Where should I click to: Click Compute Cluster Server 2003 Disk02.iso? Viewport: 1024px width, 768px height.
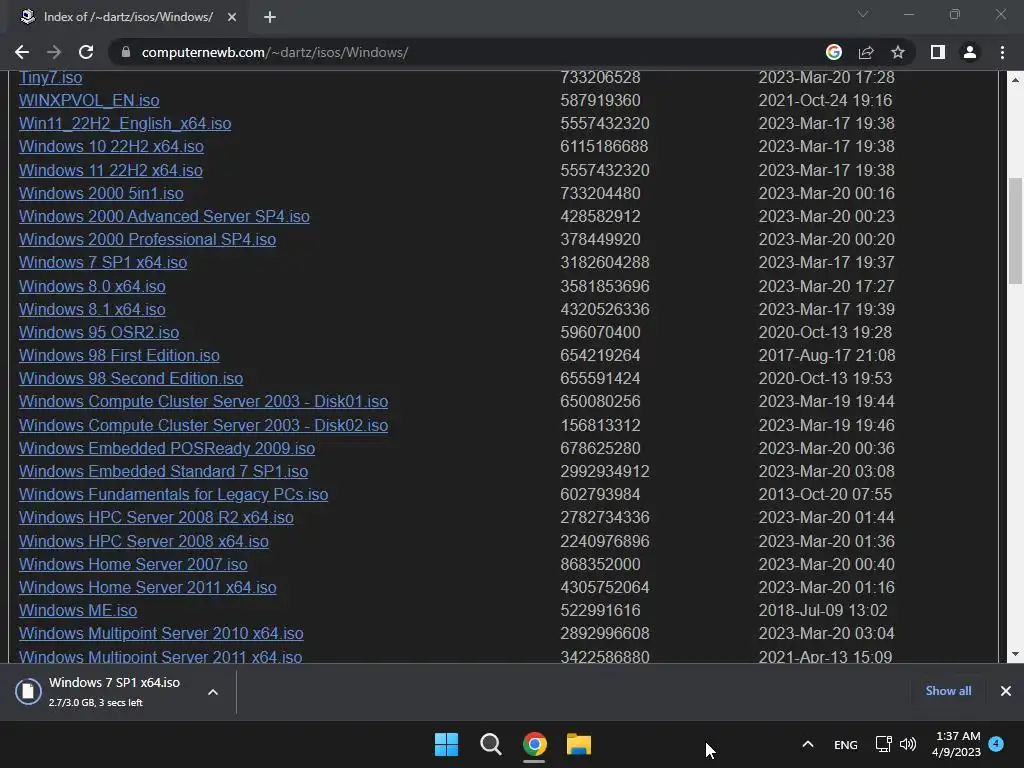tap(203, 425)
